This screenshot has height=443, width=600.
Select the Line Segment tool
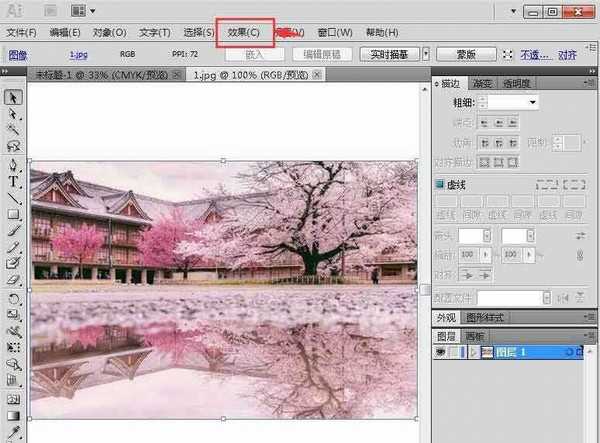point(14,198)
